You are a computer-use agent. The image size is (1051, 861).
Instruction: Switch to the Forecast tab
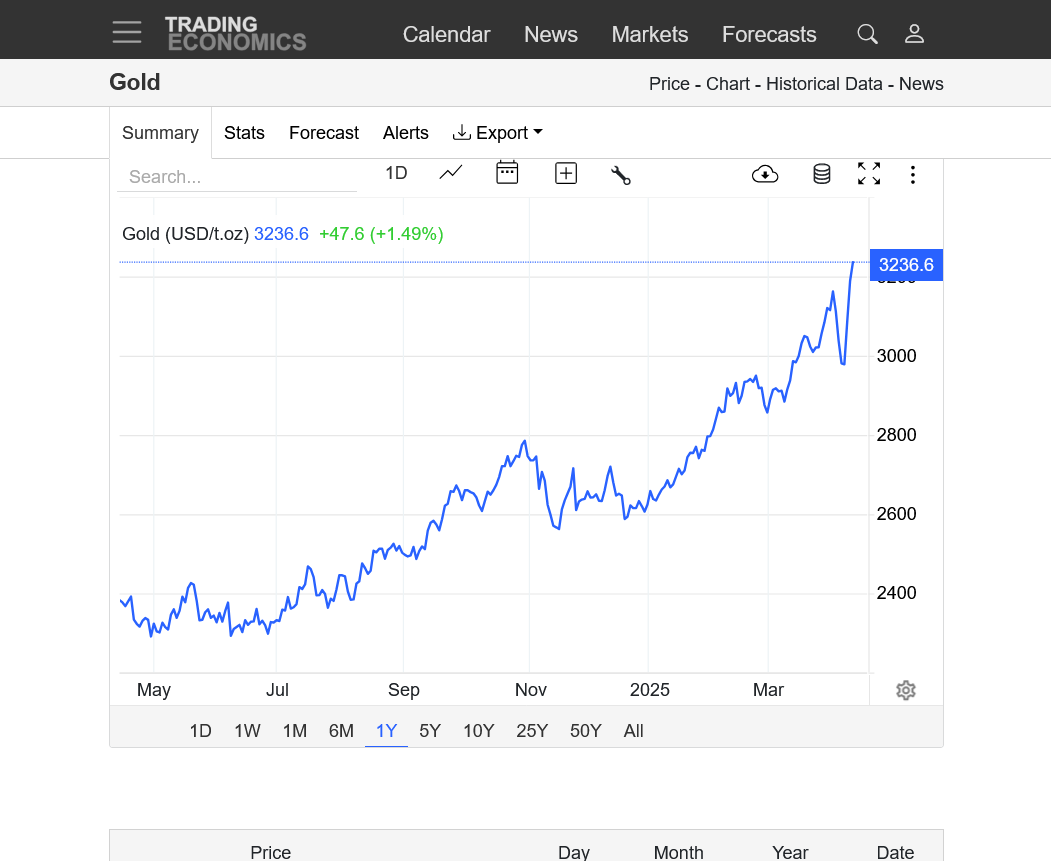(324, 133)
